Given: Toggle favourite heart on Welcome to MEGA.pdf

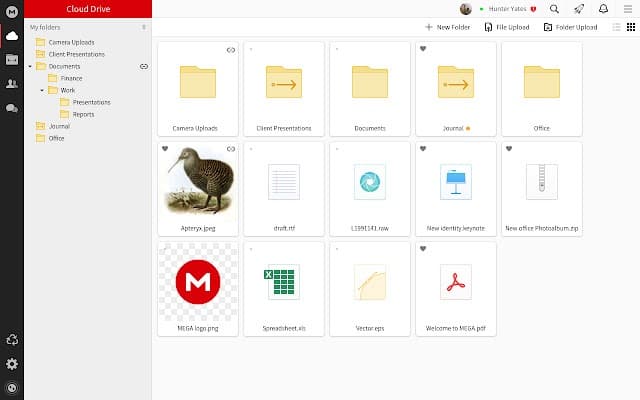Looking at the screenshot, I should pos(423,249).
